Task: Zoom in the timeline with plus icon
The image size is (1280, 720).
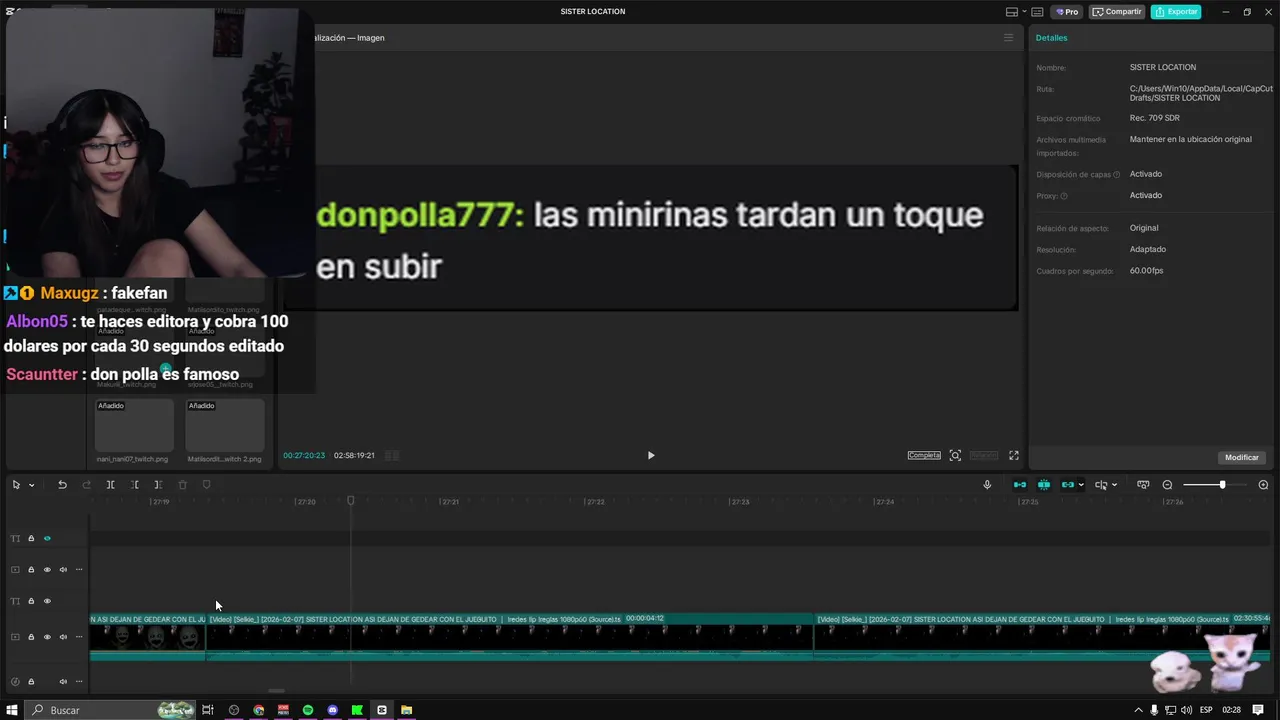Action: pyautogui.click(x=1263, y=485)
